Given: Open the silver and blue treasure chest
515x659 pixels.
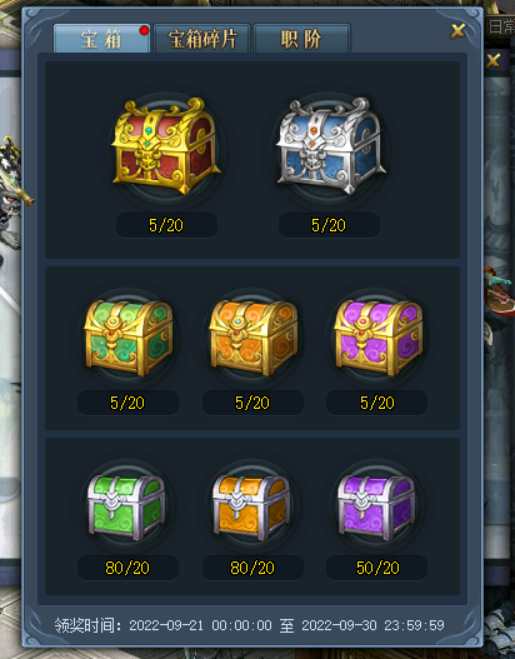Looking at the screenshot, I should tap(331, 146).
